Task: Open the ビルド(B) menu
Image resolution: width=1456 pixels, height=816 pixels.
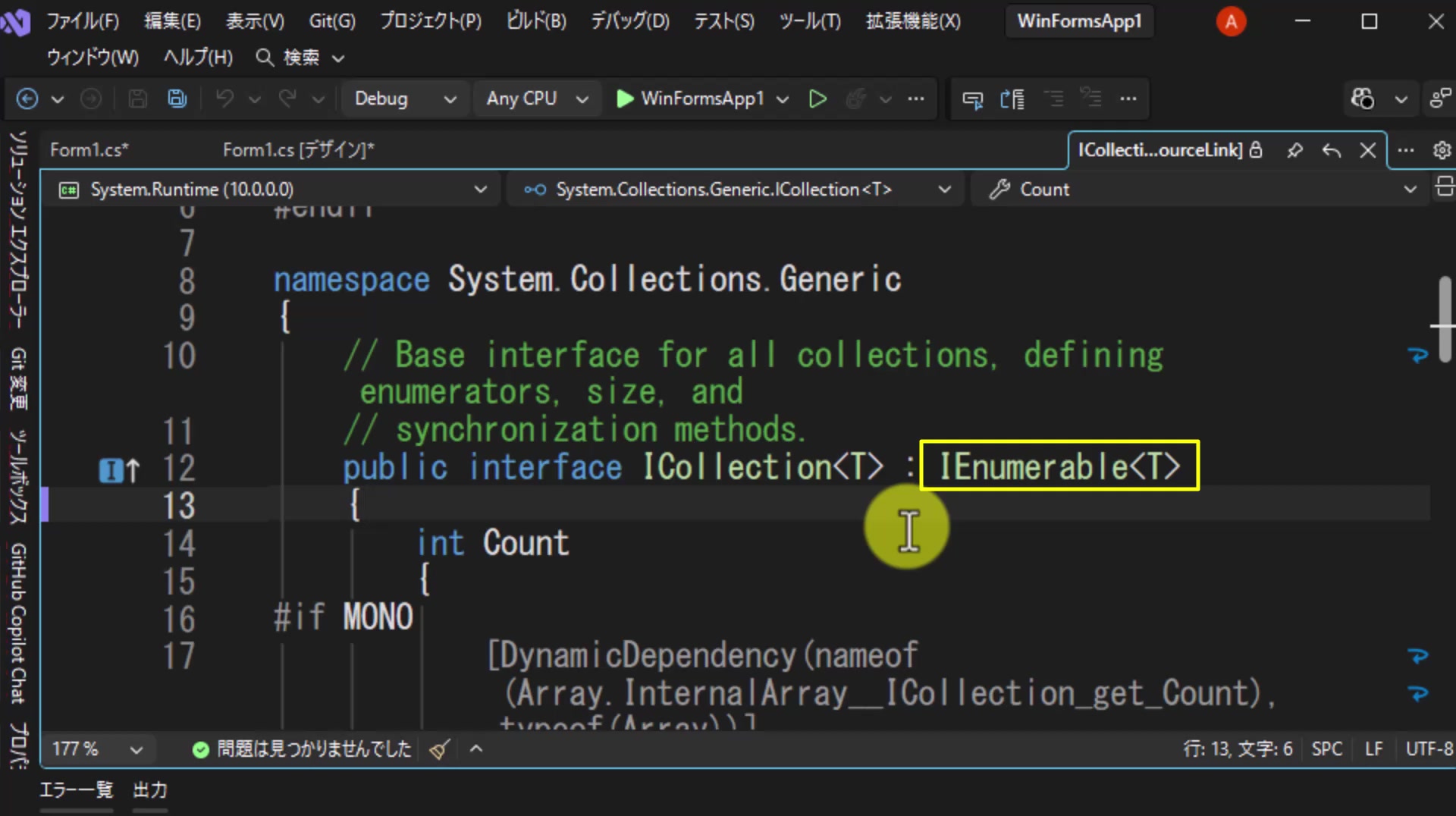Action: pyautogui.click(x=536, y=21)
